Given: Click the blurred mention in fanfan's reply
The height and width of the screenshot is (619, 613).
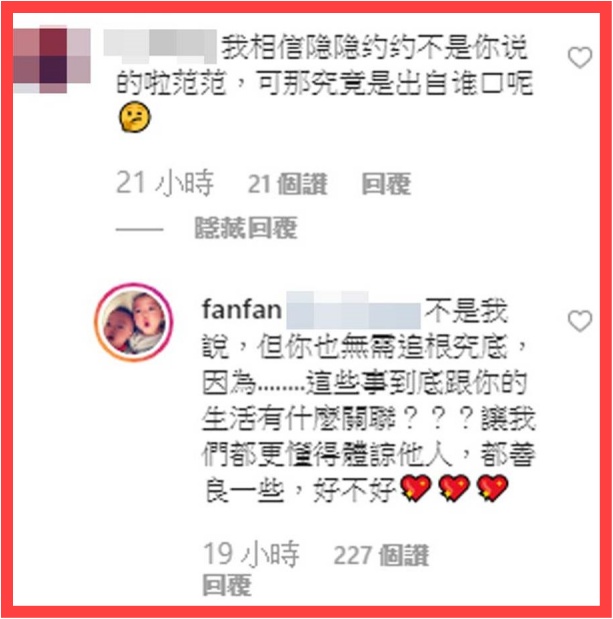Looking at the screenshot, I should click(x=353, y=310).
